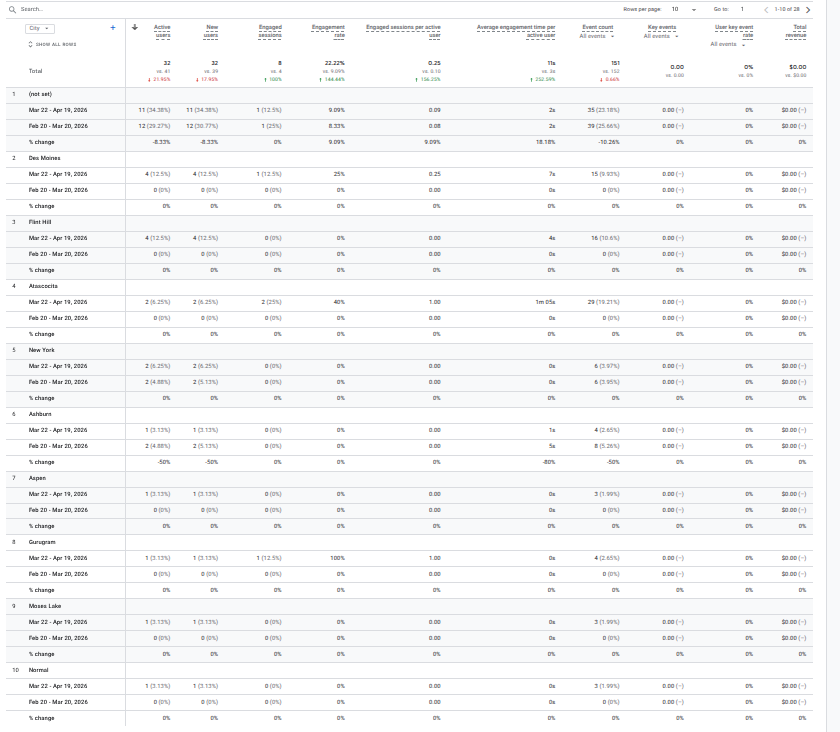Select the Des Moines city row
The width and height of the screenshot is (840, 732).
[43, 158]
